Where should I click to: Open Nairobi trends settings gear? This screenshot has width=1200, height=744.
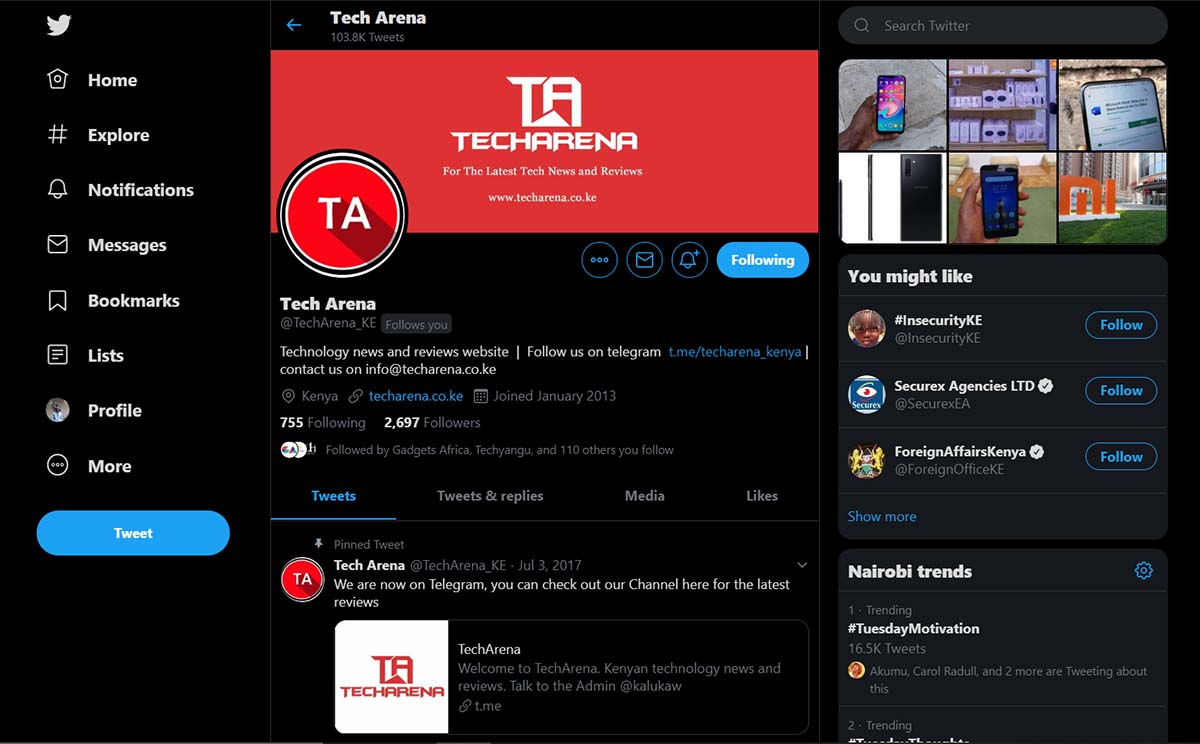(x=1143, y=571)
